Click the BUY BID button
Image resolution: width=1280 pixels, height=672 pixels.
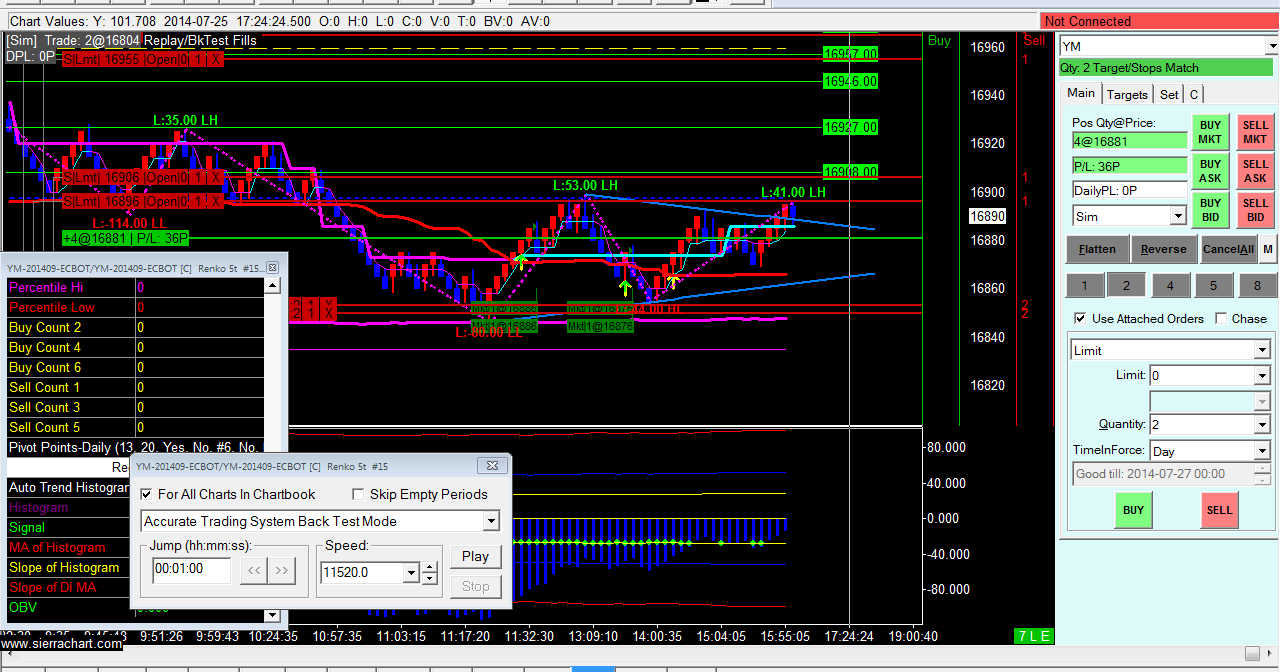tap(1210, 210)
